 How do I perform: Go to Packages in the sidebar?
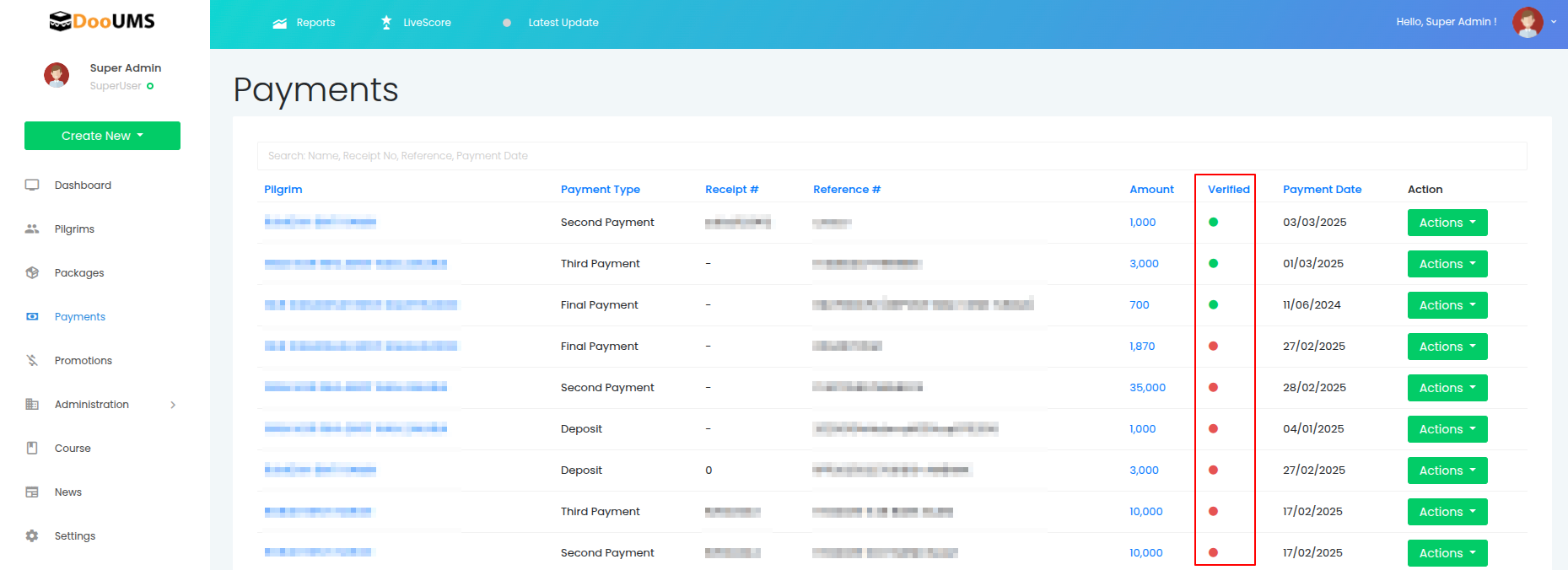79,272
